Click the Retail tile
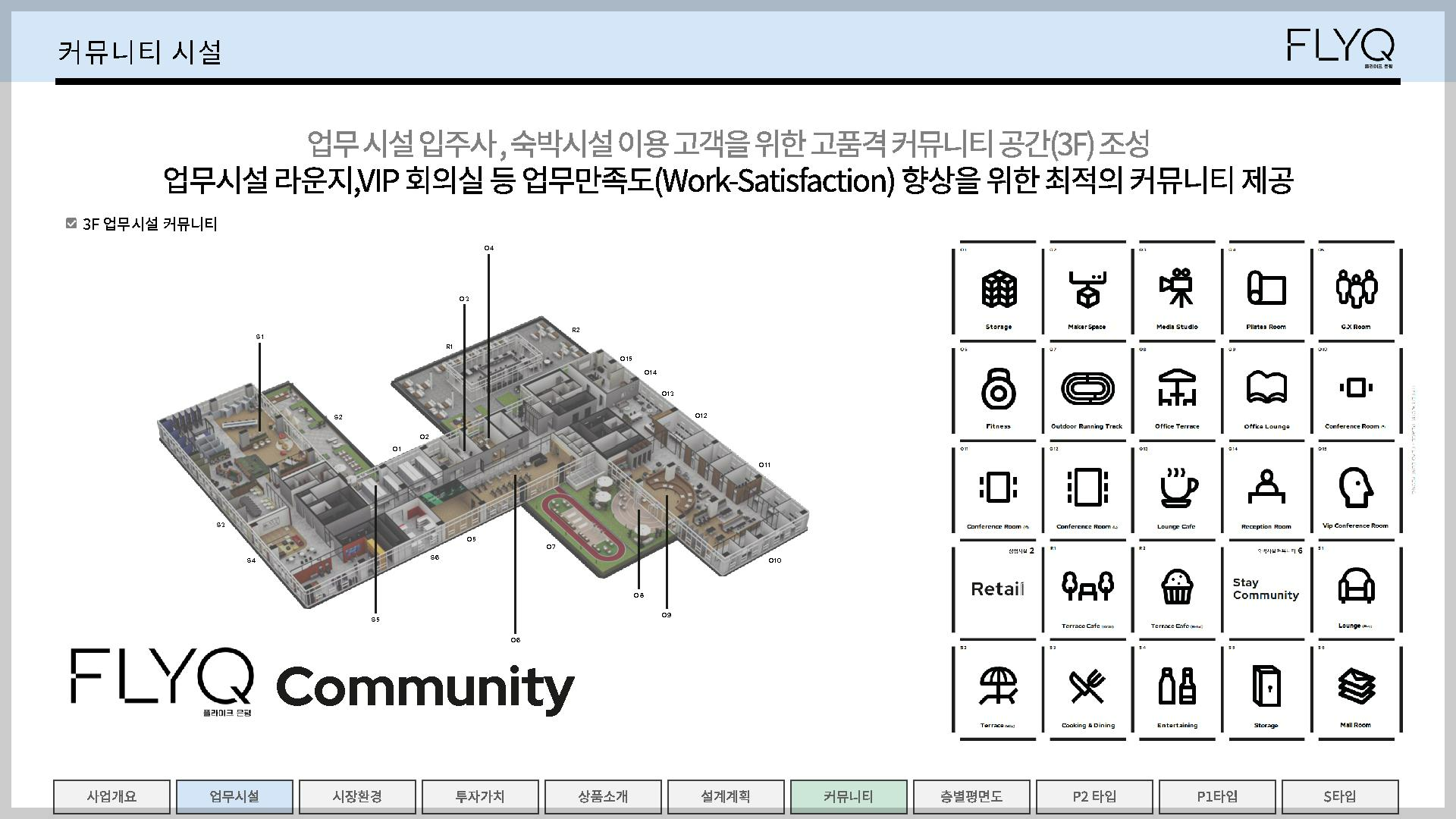Viewport: 1456px width, 819px height. [998, 591]
